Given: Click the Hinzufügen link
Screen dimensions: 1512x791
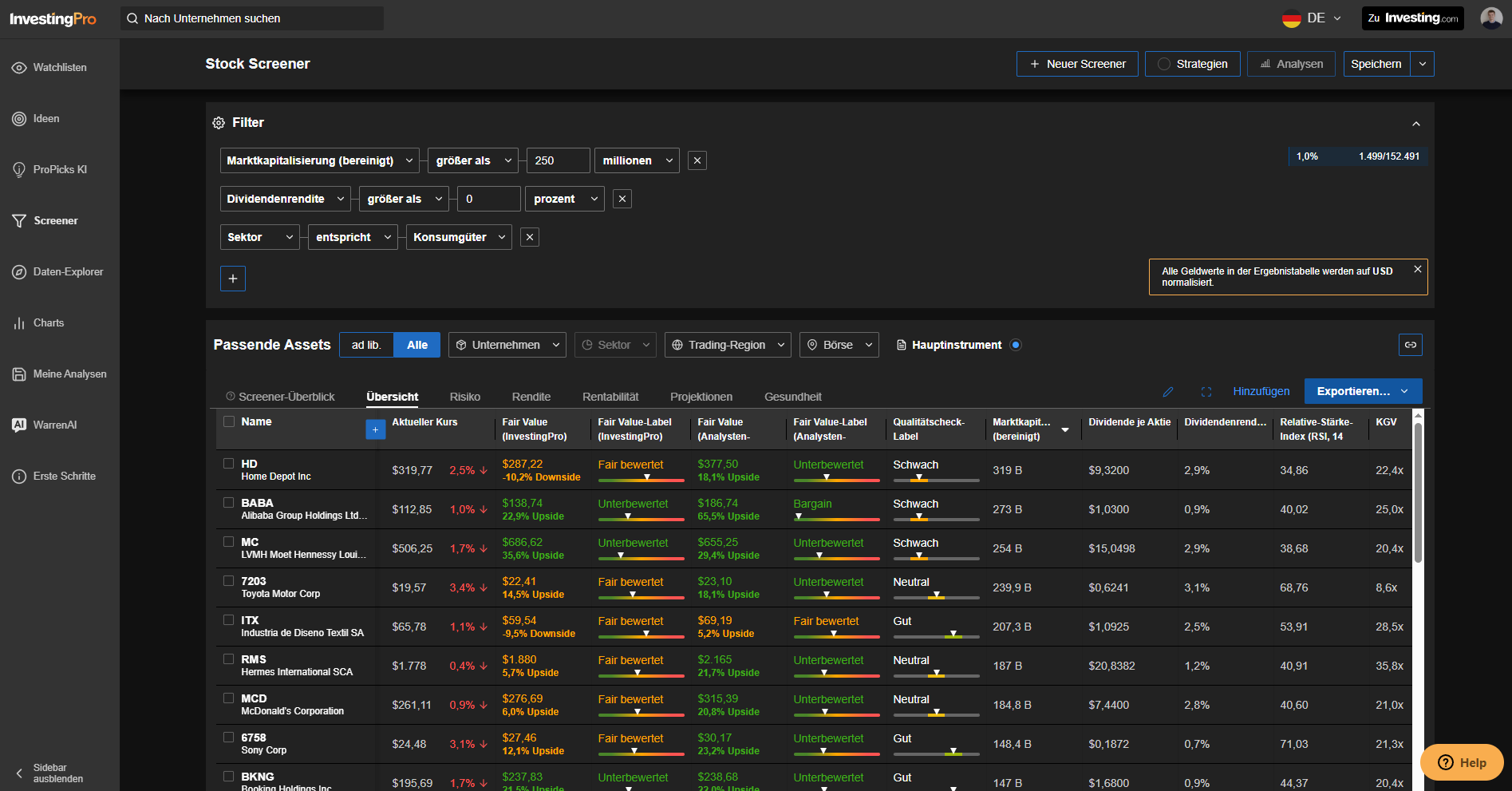Looking at the screenshot, I should pyautogui.click(x=1261, y=391).
